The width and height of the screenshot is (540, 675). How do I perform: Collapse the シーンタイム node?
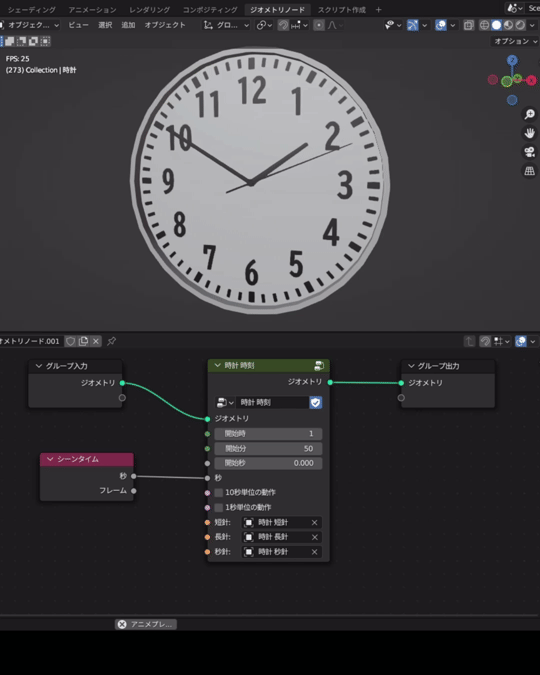click(50, 459)
